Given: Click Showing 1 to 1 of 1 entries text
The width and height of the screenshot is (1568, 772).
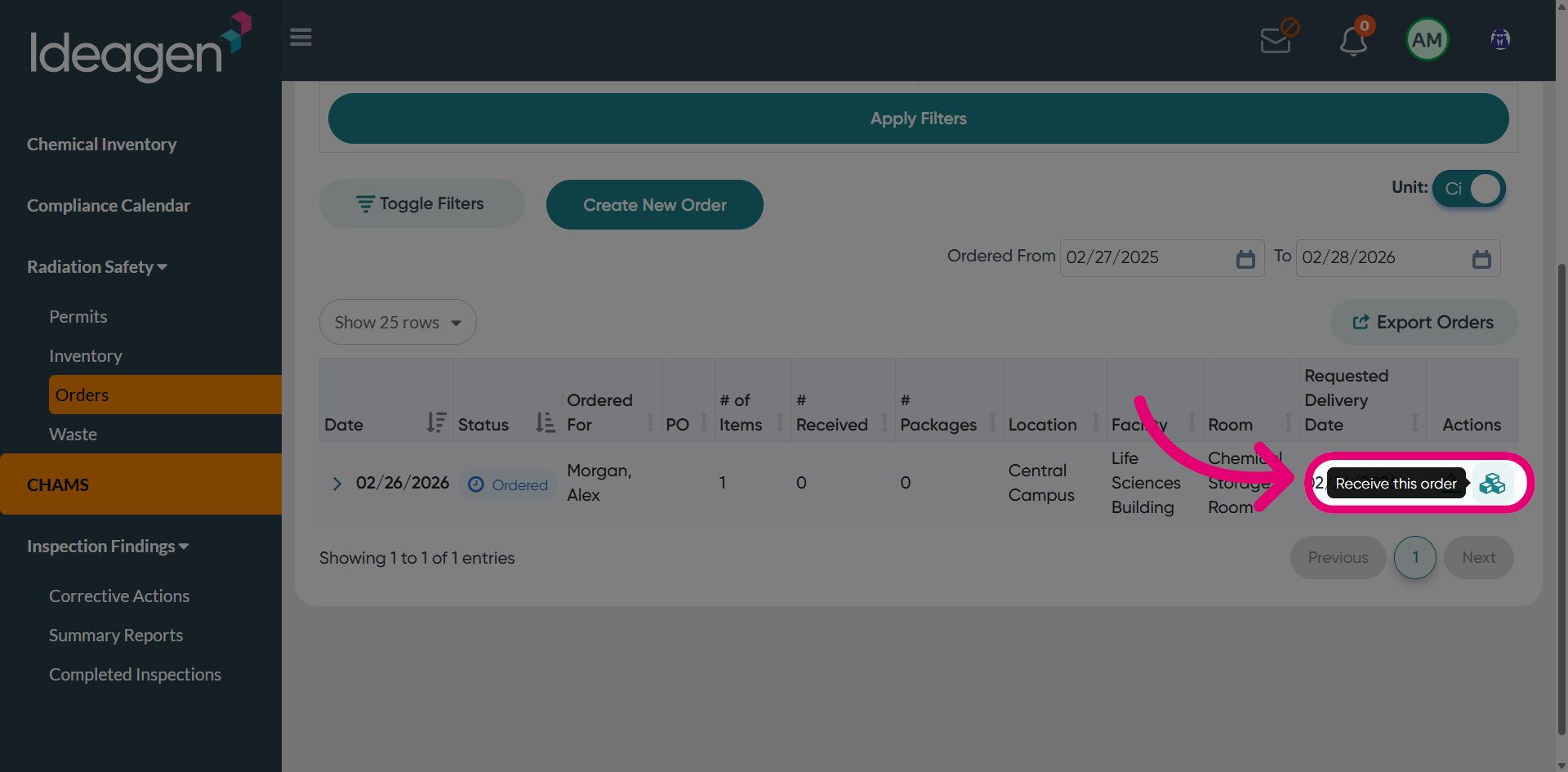Looking at the screenshot, I should tap(416, 558).
